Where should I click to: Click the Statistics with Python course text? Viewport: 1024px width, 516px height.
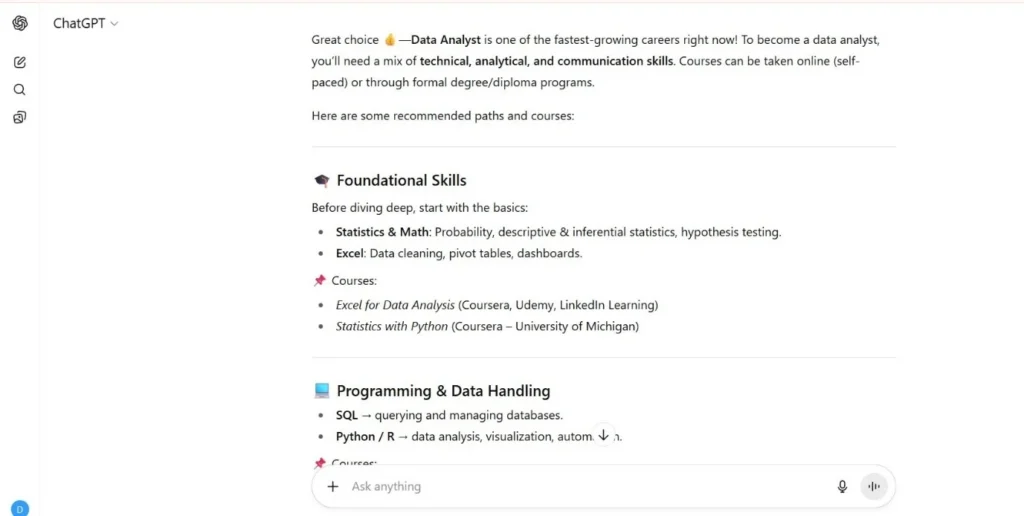[x=392, y=326]
